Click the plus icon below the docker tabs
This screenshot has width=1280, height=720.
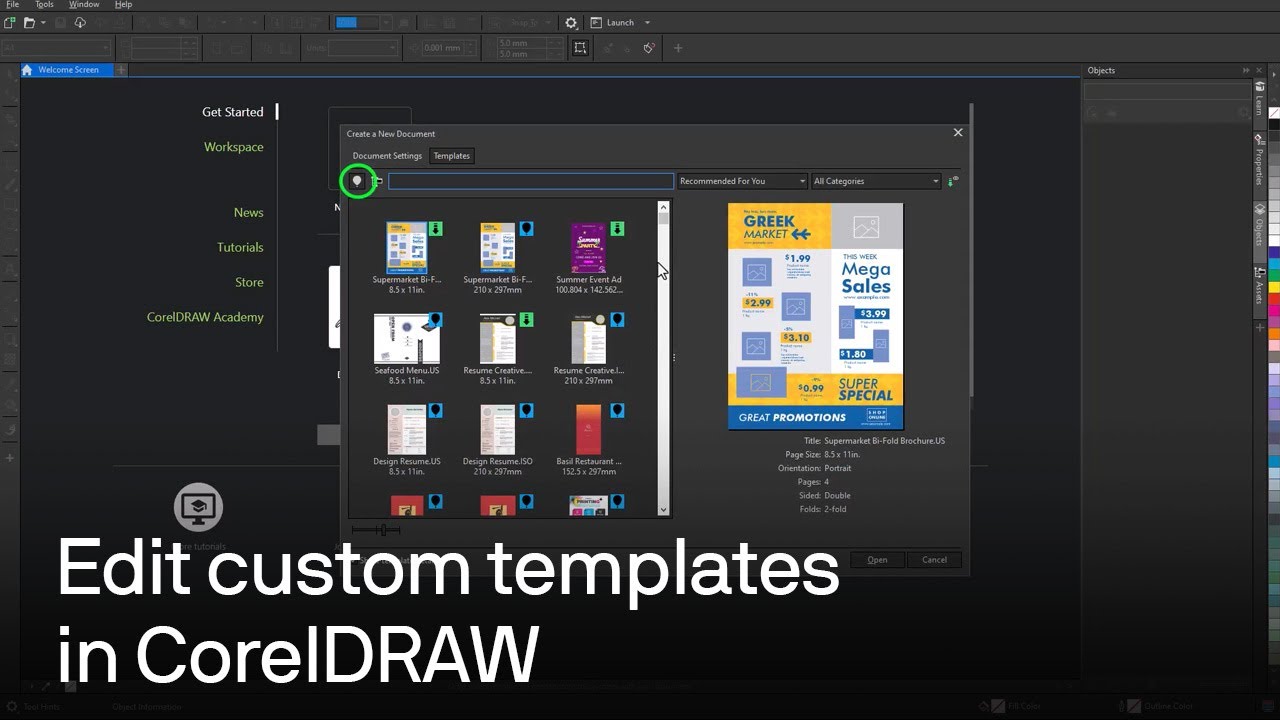click(x=1259, y=327)
